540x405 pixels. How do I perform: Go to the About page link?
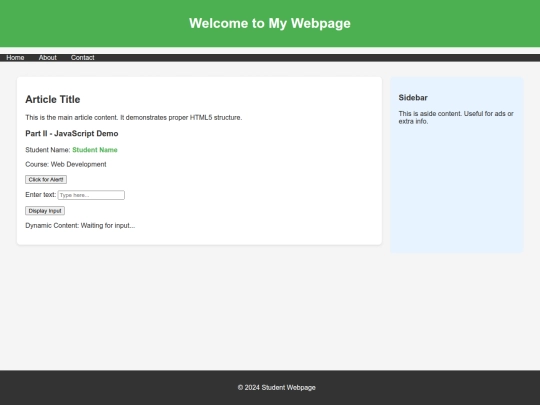tap(48, 58)
